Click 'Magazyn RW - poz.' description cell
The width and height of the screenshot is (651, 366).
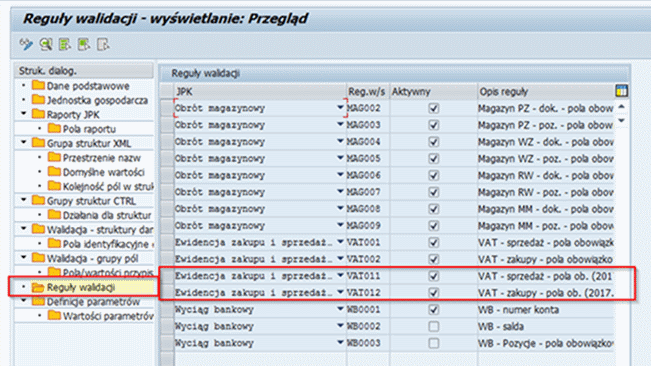pyautogui.click(x=546, y=192)
